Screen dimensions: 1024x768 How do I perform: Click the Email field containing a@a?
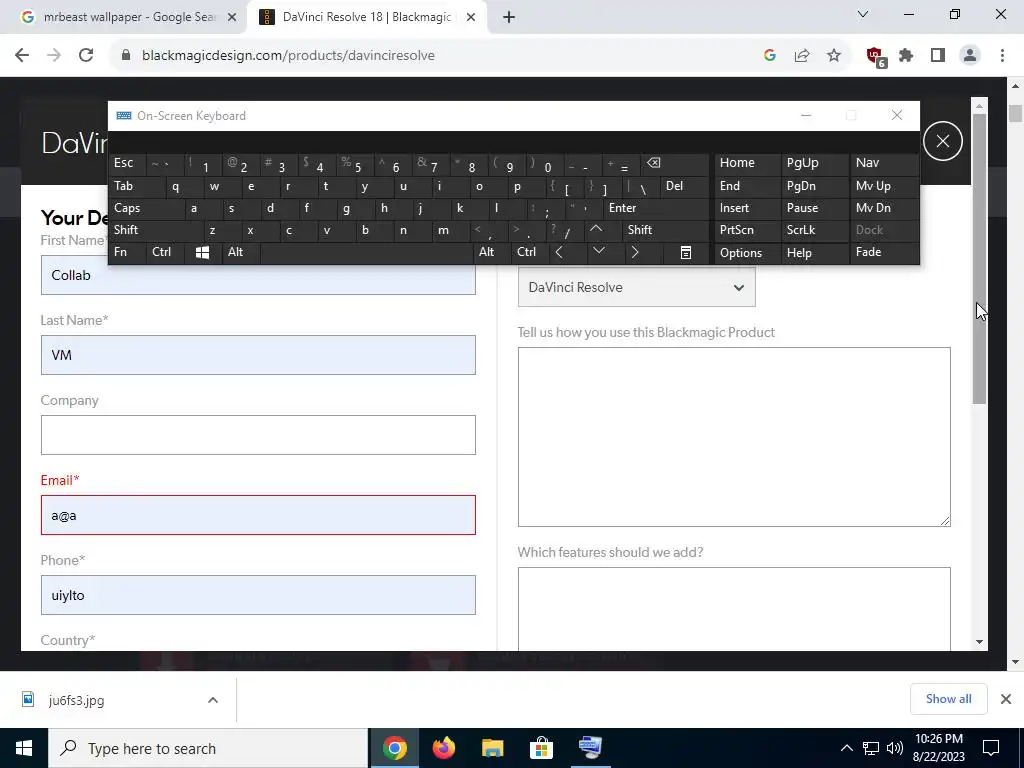258,515
